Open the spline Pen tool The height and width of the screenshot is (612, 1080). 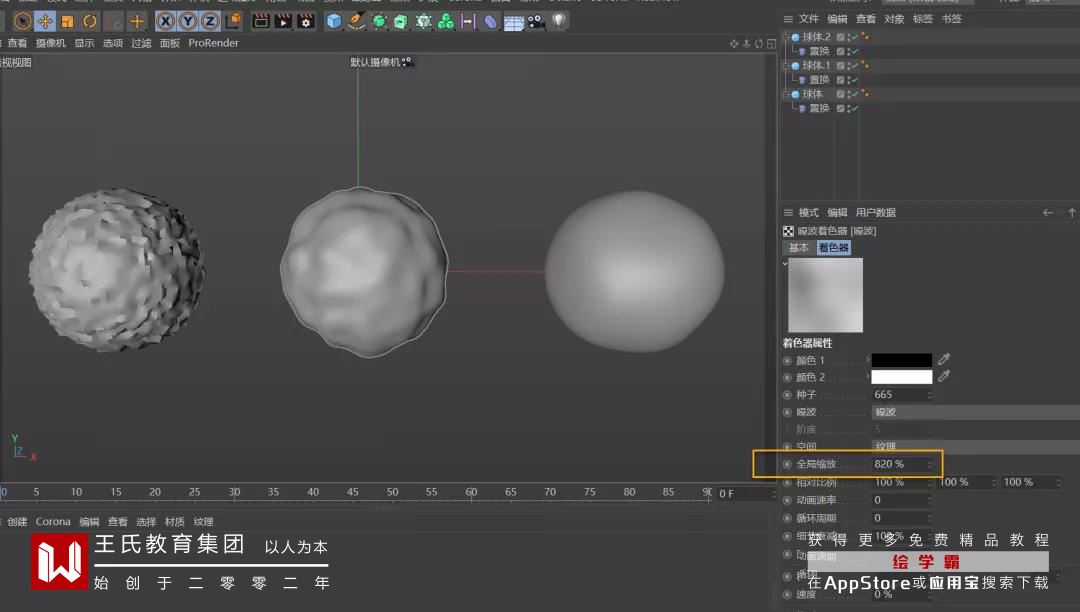(x=356, y=21)
